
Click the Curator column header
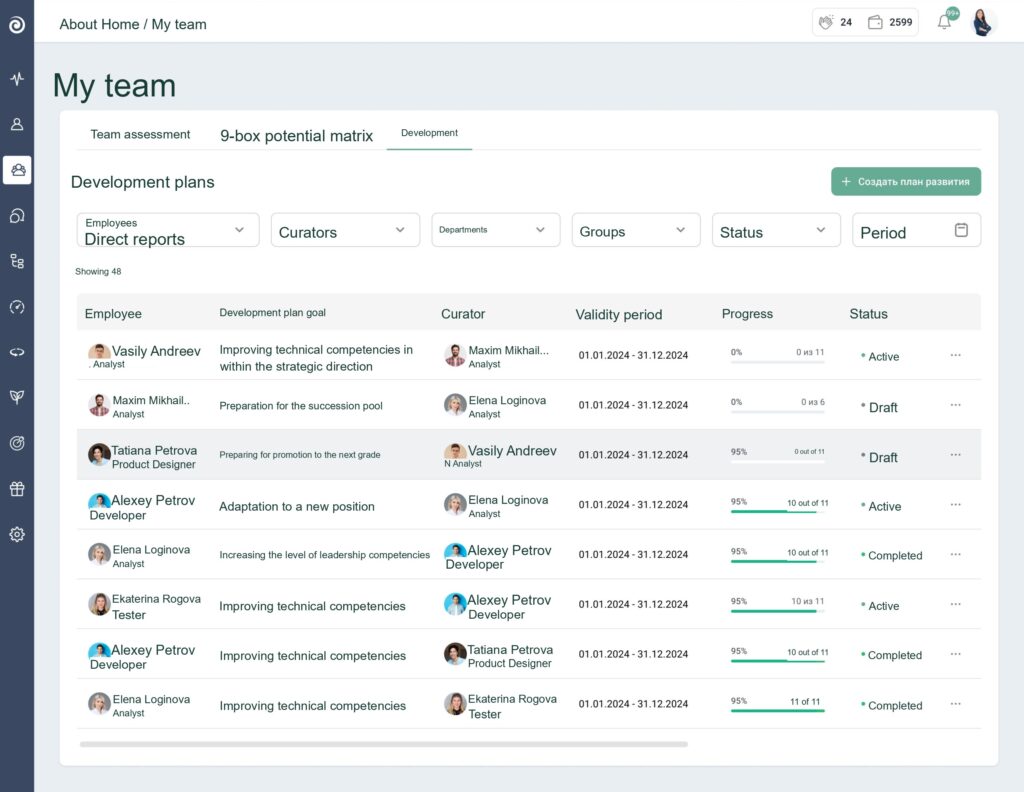(463, 314)
